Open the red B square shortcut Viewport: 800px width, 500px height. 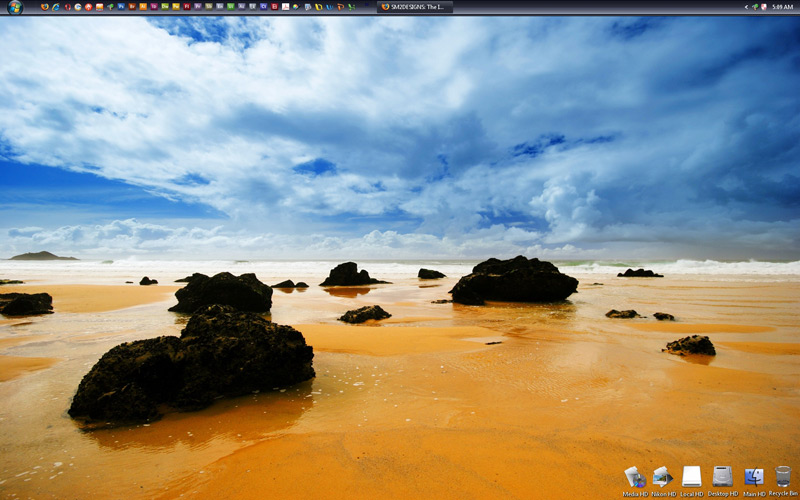274,7
